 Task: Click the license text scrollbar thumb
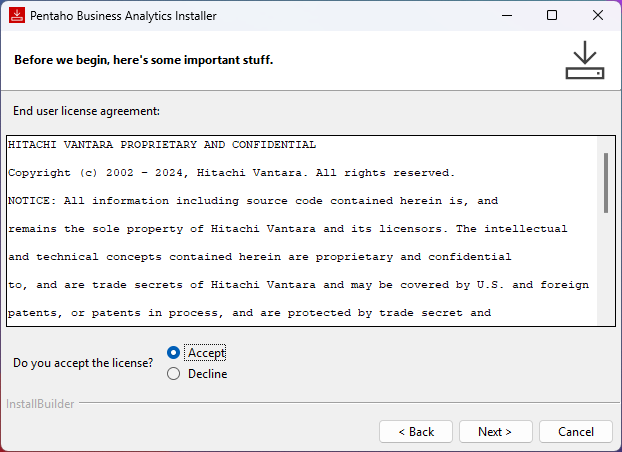[605, 182]
